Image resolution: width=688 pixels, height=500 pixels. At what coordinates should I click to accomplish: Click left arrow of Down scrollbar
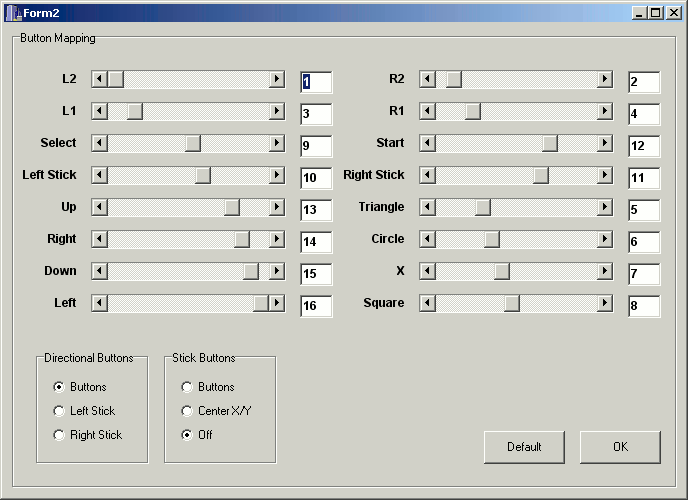(x=99, y=271)
